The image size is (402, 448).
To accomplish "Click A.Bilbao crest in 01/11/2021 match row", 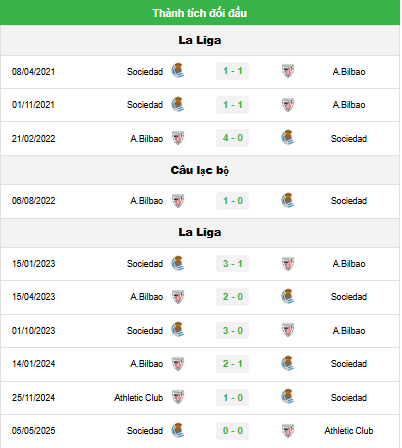I will [288, 104].
